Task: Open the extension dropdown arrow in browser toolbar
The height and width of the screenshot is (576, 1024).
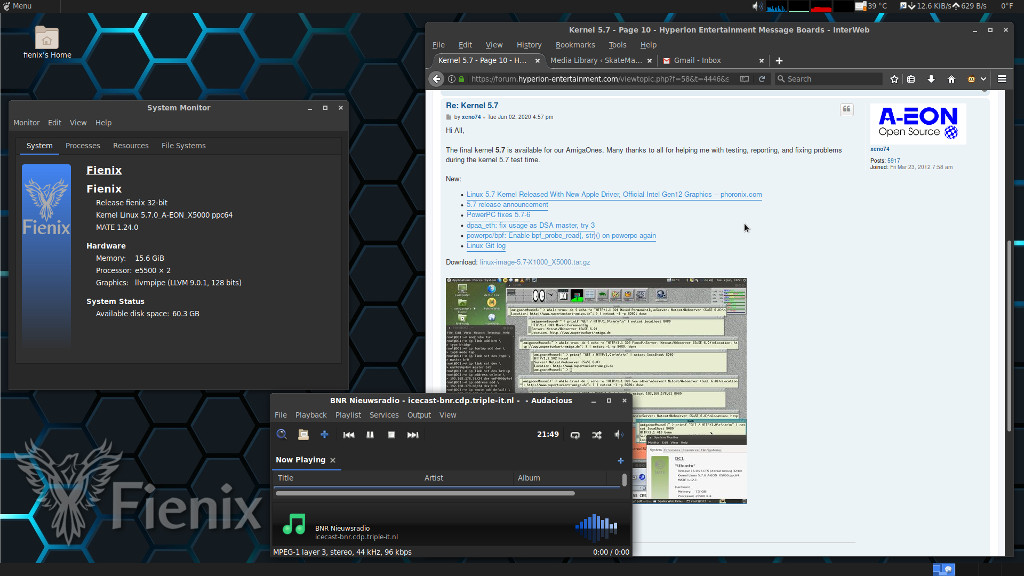Action: 984,79
